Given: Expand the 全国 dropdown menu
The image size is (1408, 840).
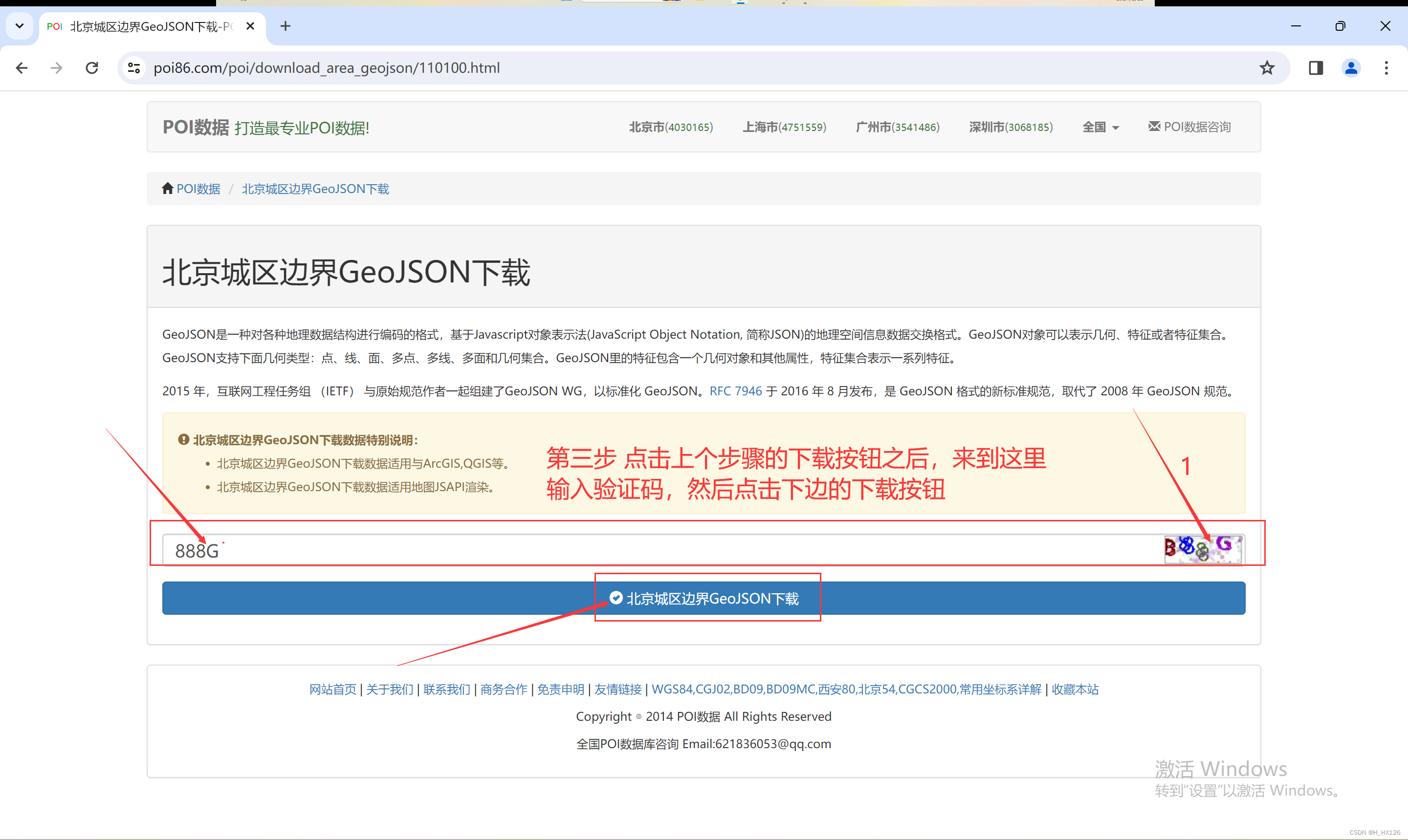Looking at the screenshot, I should (x=1100, y=128).
